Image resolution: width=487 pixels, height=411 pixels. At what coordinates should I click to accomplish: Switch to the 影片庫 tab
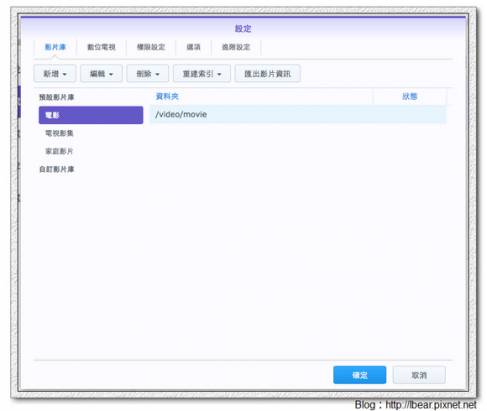click(x=55, y=47)
